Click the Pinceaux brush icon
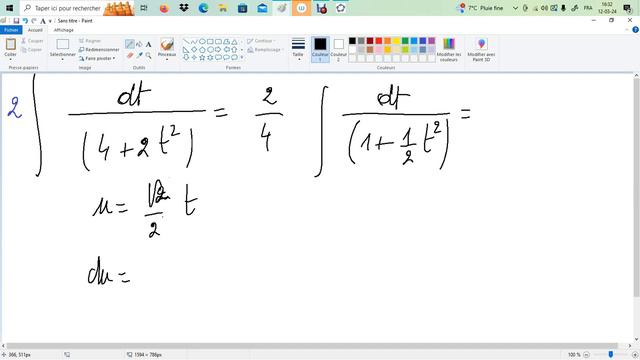Image resolution: width=640 pixels, height=360 pixels. (x=167, y=44)
